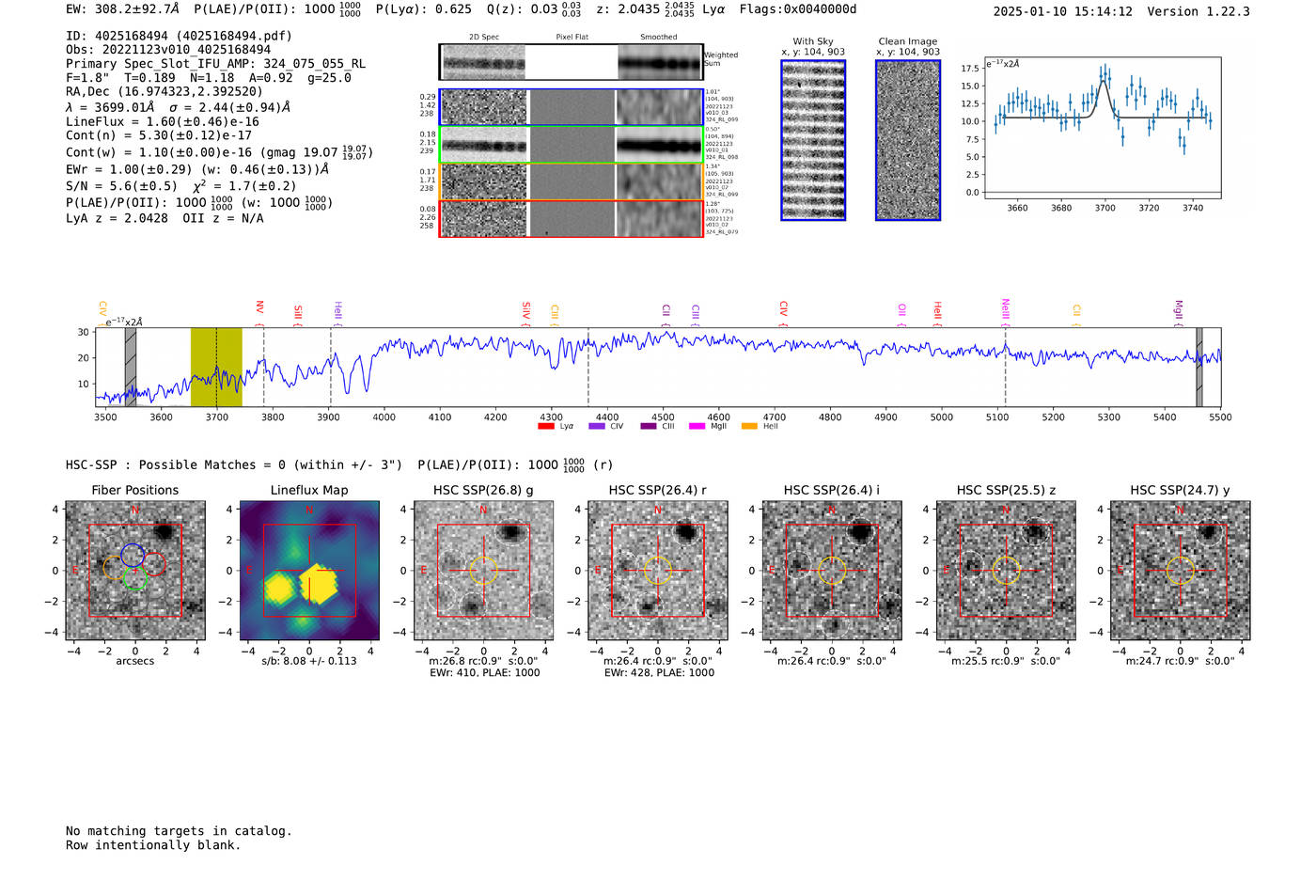This screenshot has width=1316, height=896.
Task: Click the ID: 4025168494 text line
Action: [x=179, y=36]
